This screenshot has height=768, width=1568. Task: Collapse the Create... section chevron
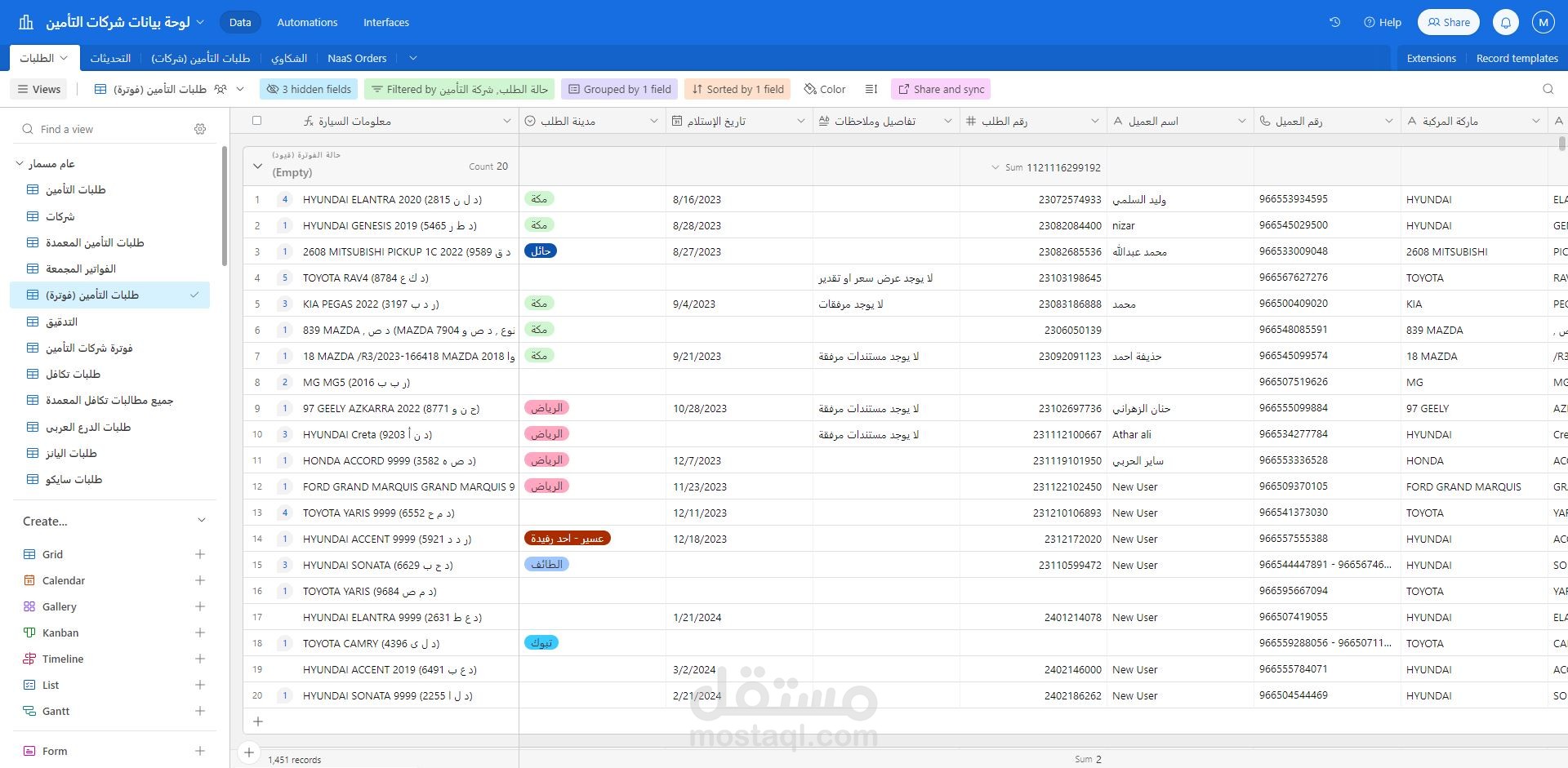pos(202,521)
